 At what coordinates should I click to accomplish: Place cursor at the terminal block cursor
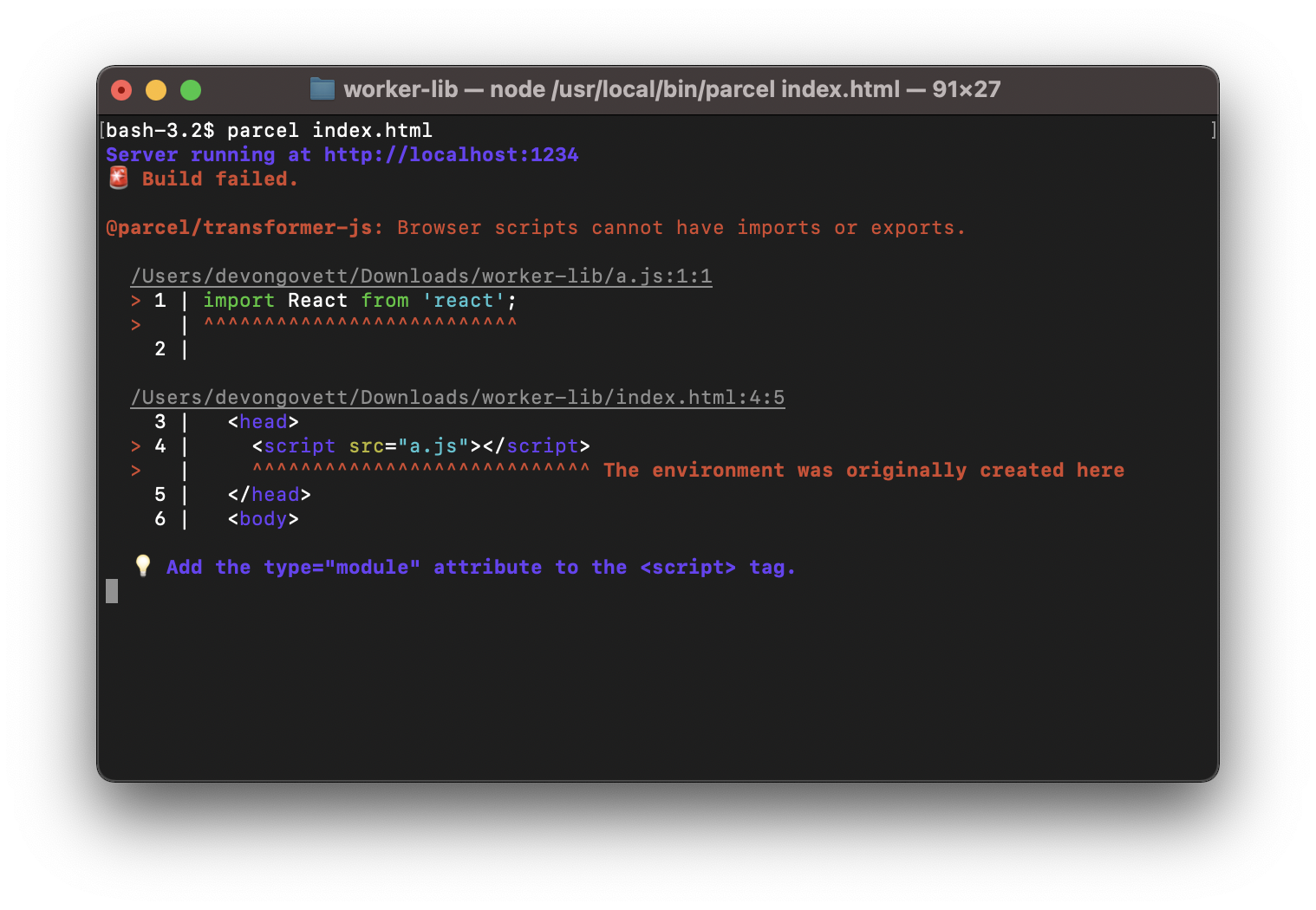pos(111,590)
